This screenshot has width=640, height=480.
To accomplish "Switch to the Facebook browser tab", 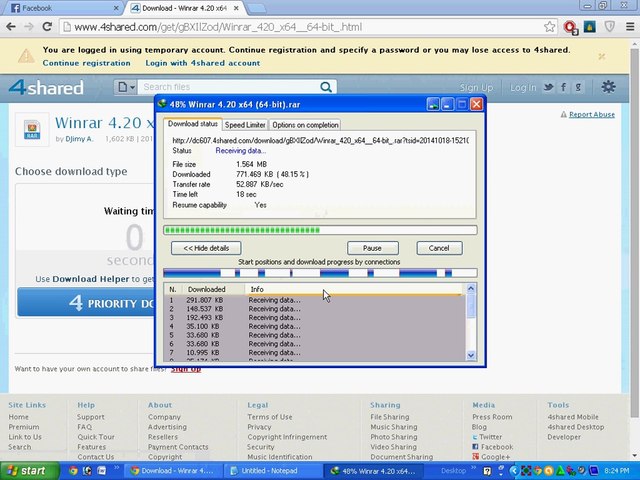I will pos(64,8).
